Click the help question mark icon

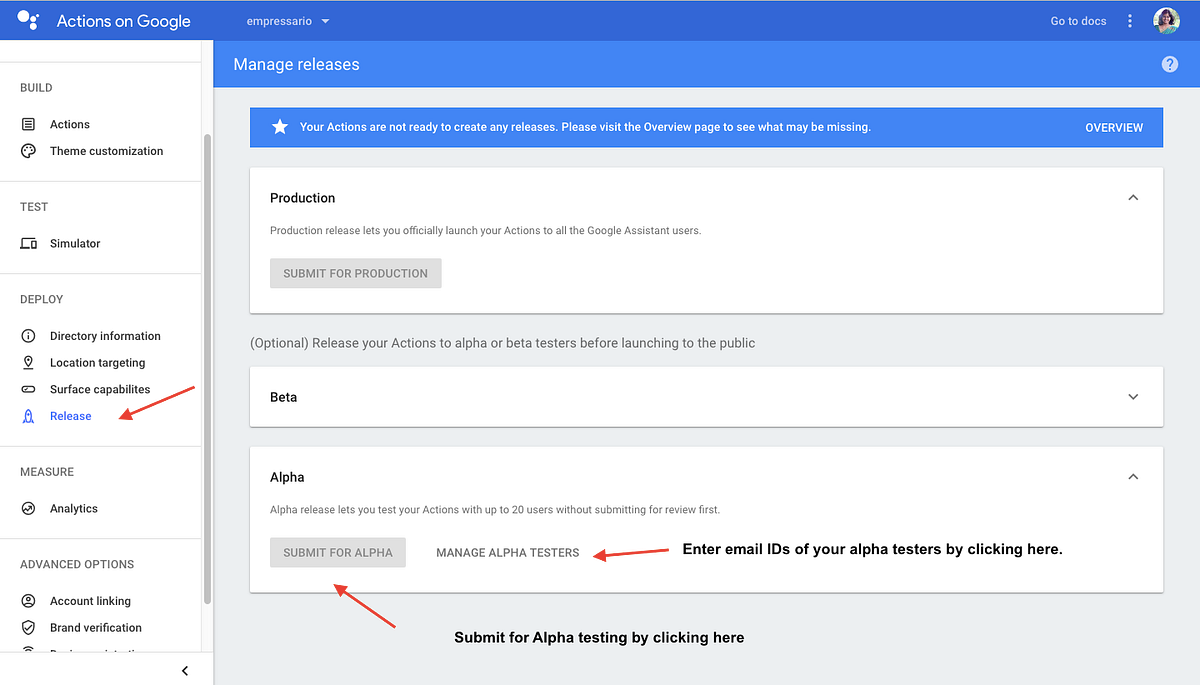coord(1170,64)
